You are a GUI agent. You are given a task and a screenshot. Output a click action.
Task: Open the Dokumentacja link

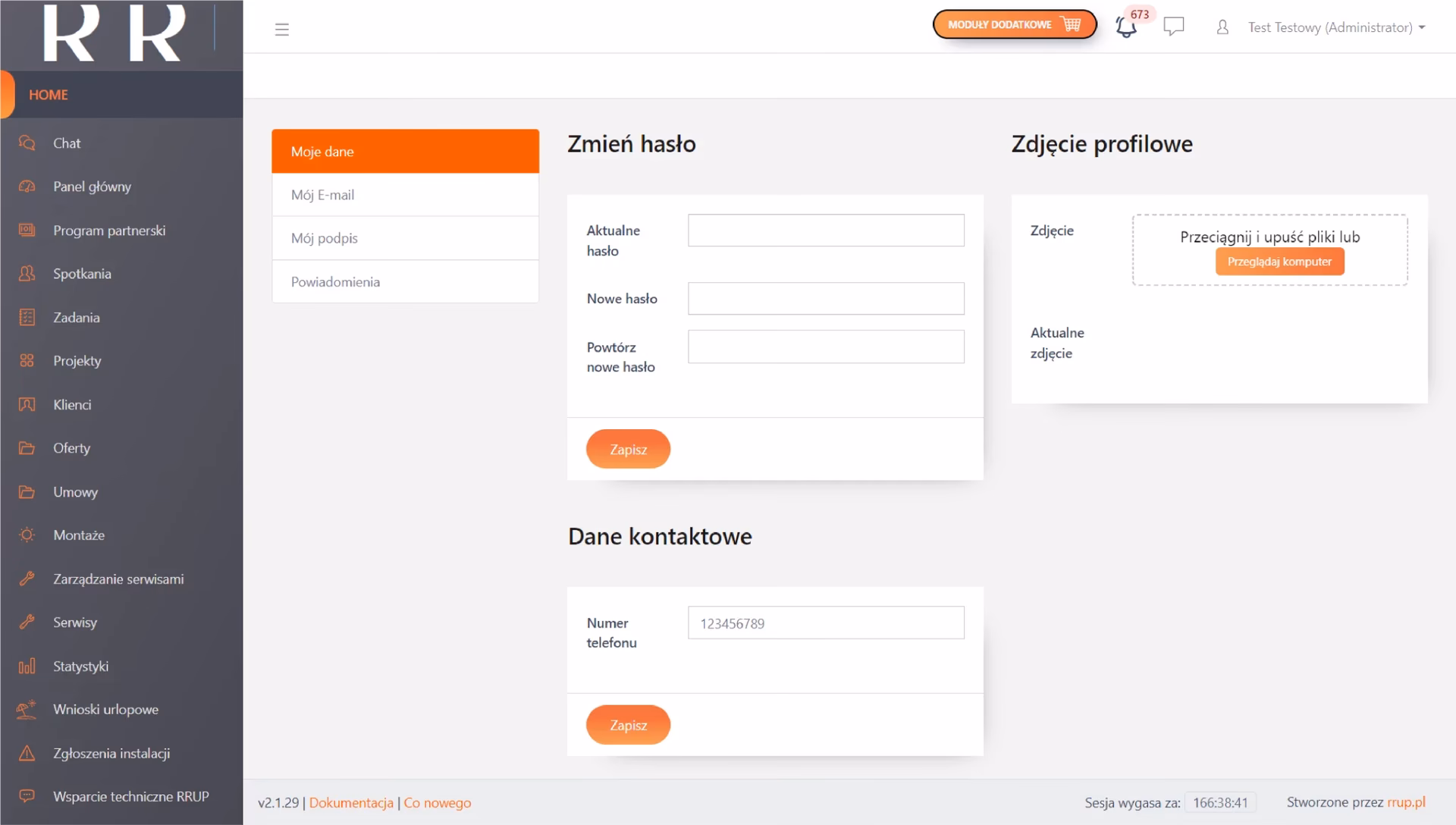pyautogui.click(x=350, y=802)
